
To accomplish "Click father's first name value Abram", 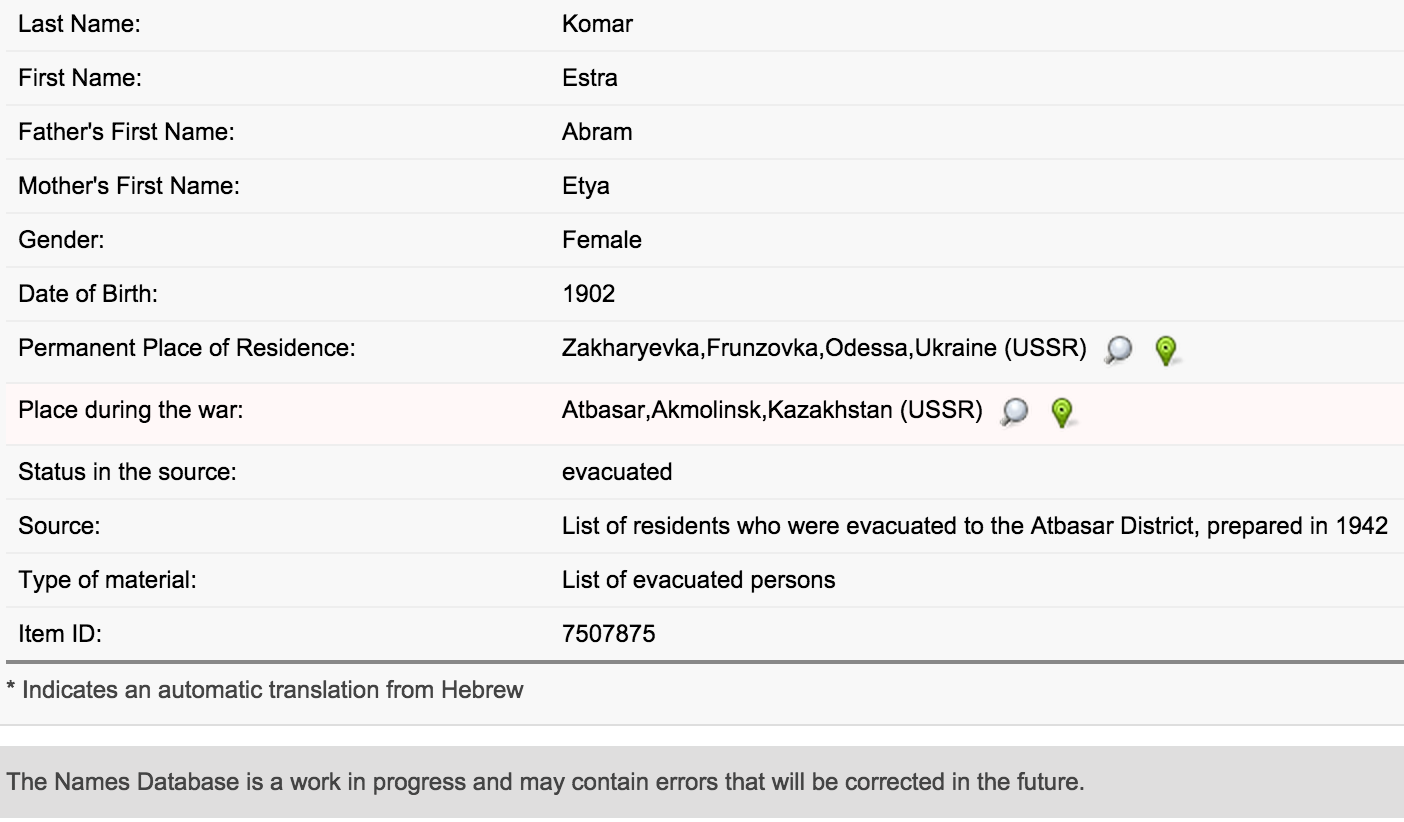I will tap(596, 132).
